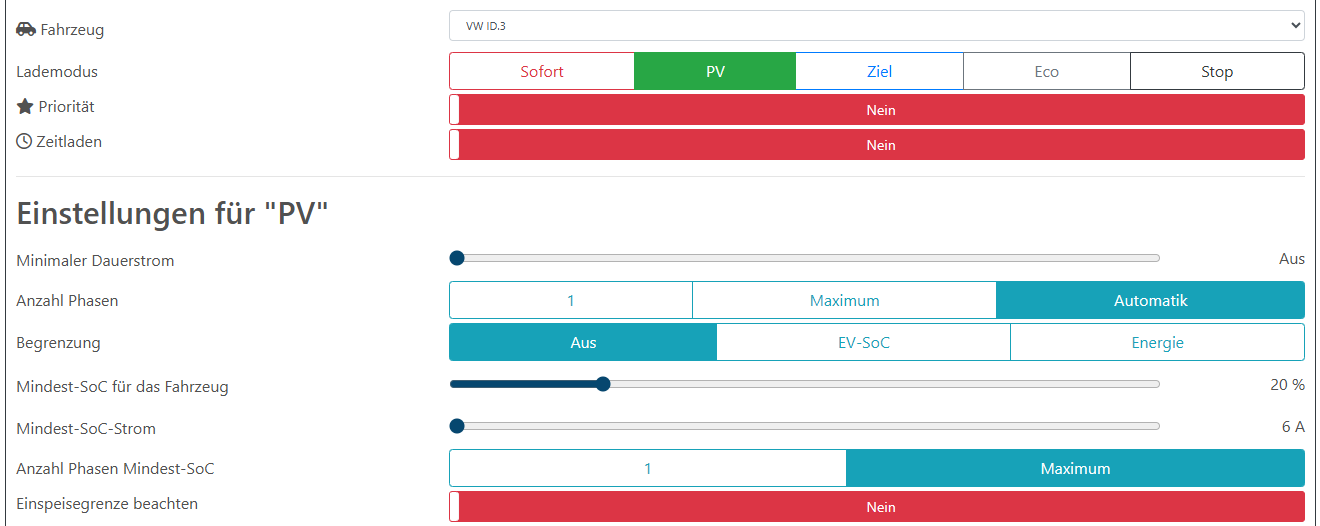Click the clock icon beside Zeitladen

point(24,141)
